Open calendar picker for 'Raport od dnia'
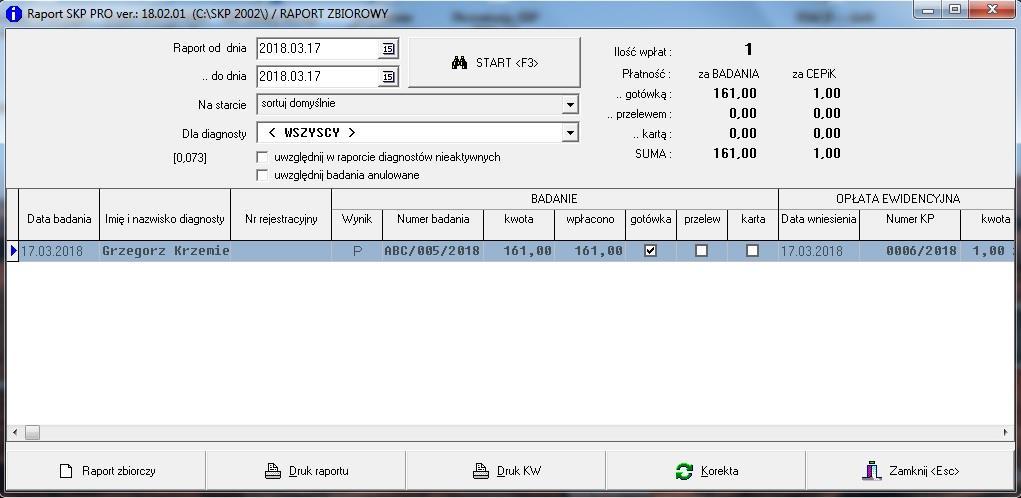The width and height of the screenshot is (1021, 498). (x=387, y=49)
